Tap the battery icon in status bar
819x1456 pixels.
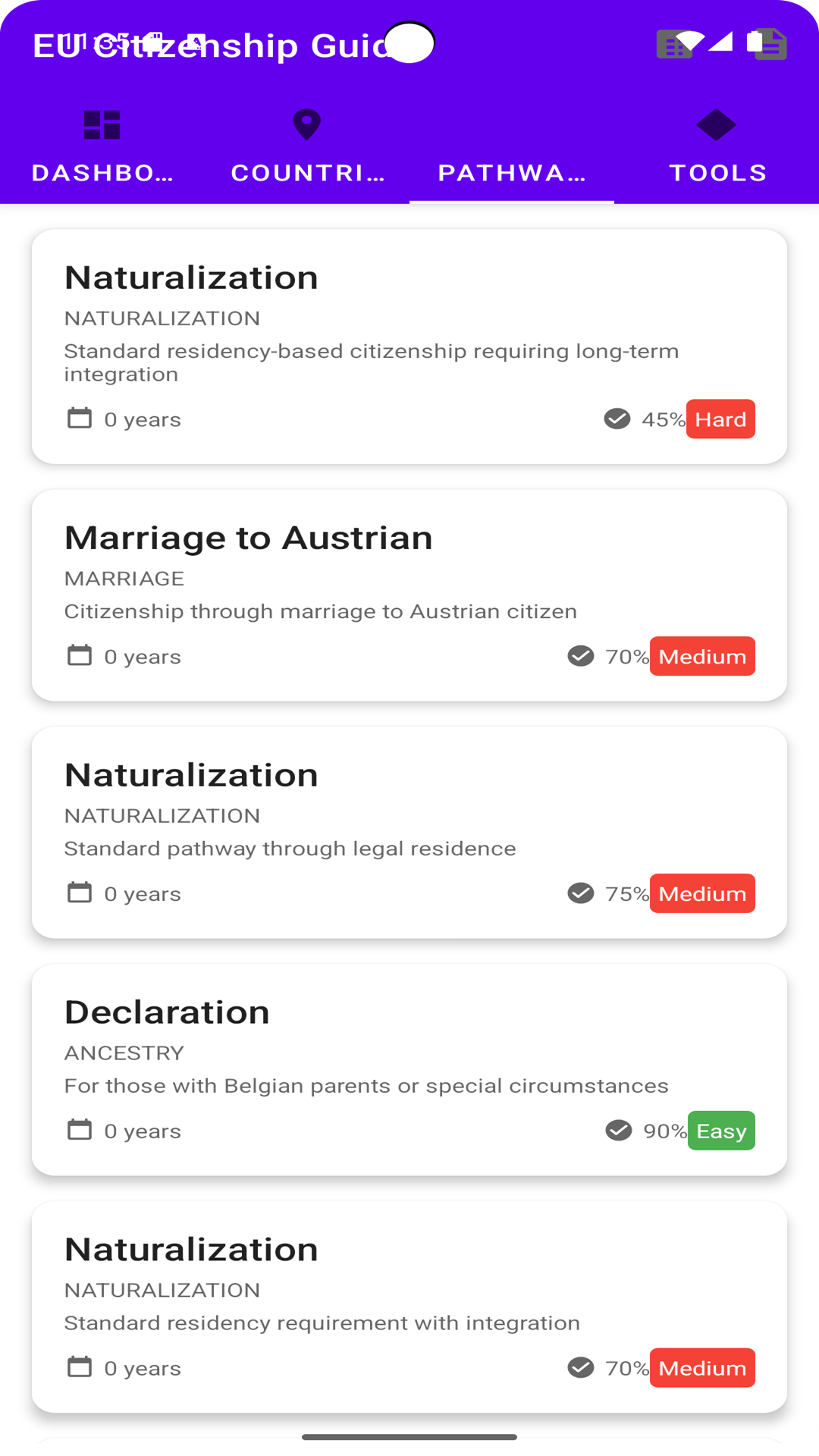755,42
